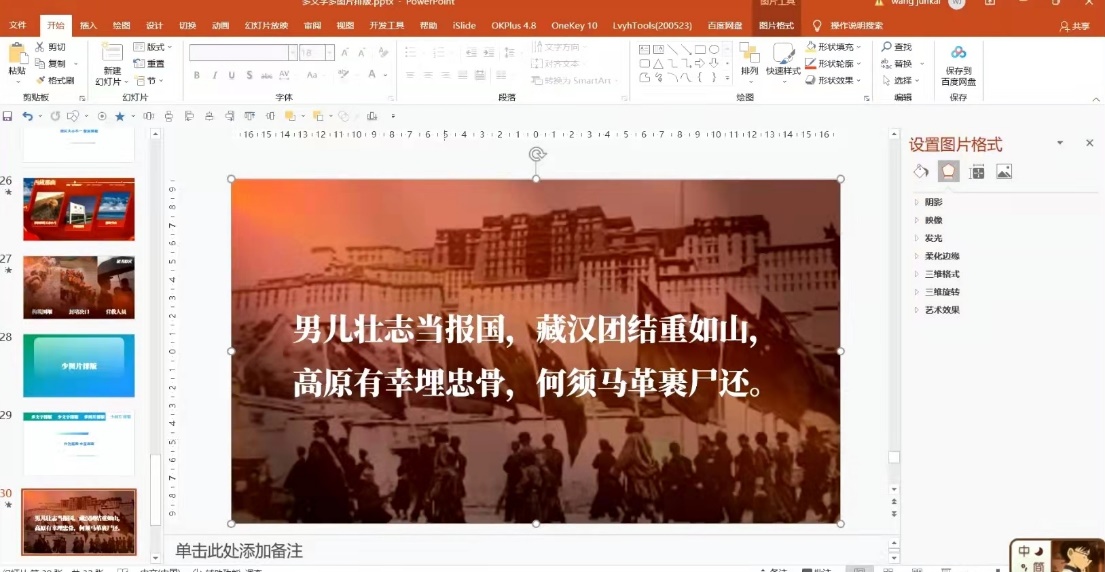The width and height of the screenshot is (1105, 572).
Task: Open the Shape Fill (形状填充) dropdown
Action: (835, 47)
